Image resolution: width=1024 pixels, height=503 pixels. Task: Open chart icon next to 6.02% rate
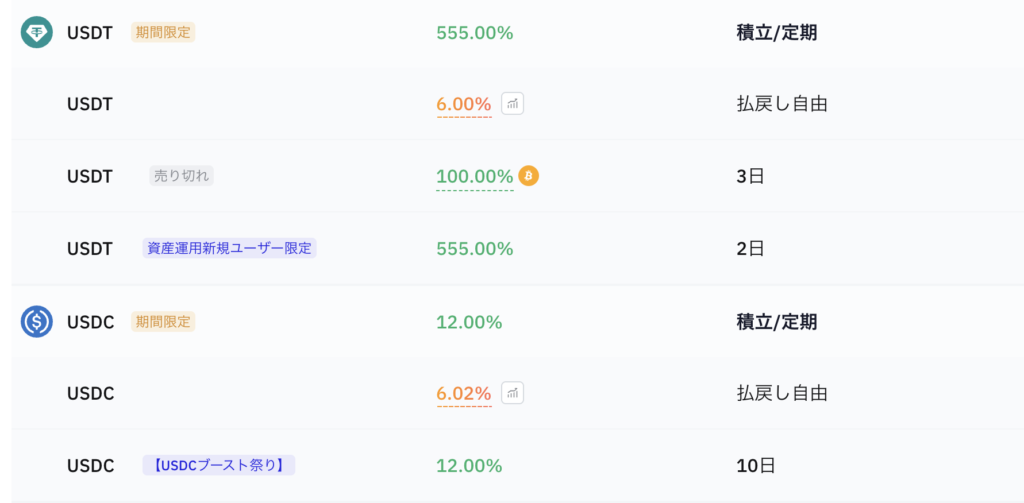[512, 393]
